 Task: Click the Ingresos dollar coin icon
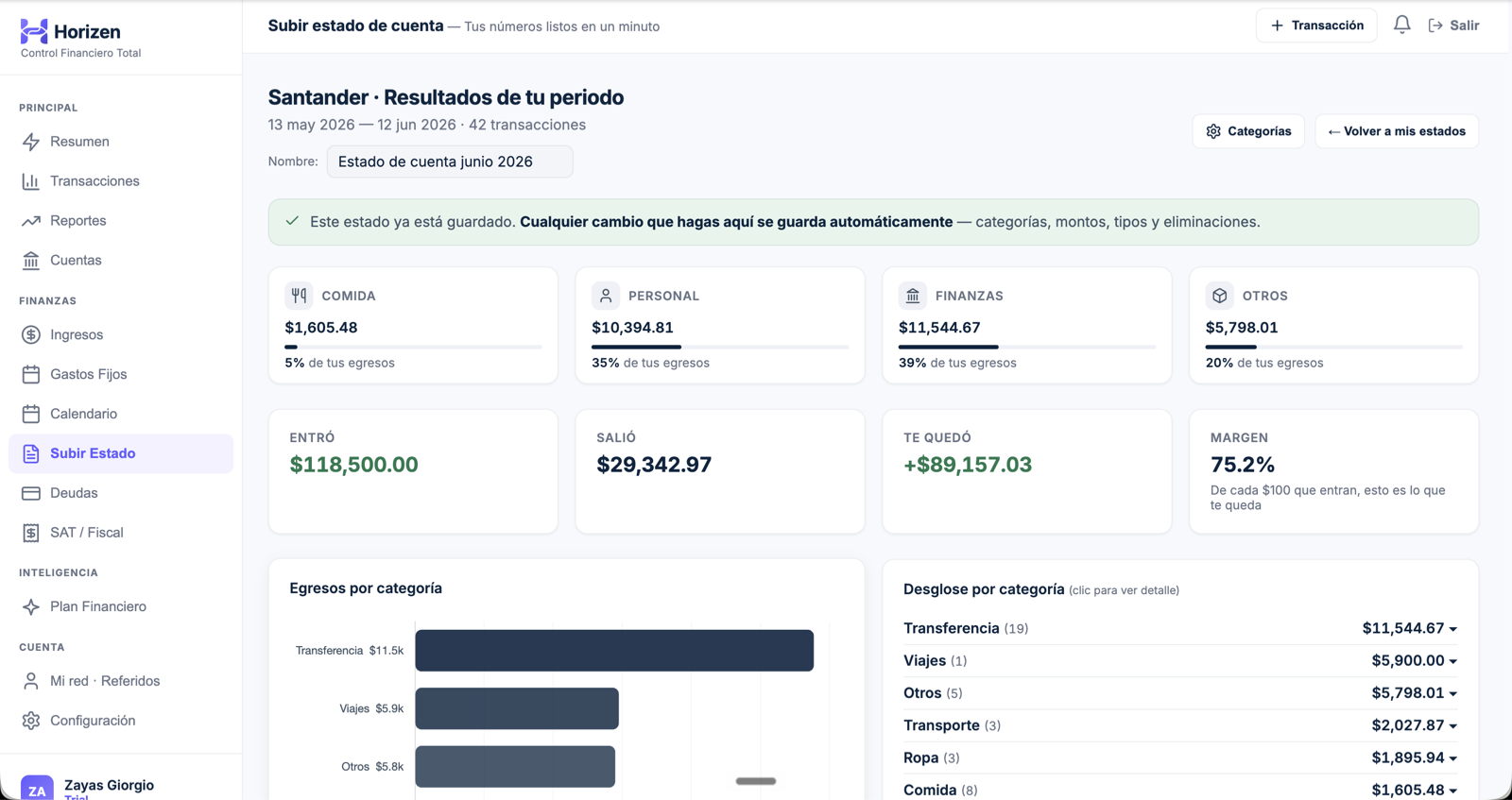[31, 334]
